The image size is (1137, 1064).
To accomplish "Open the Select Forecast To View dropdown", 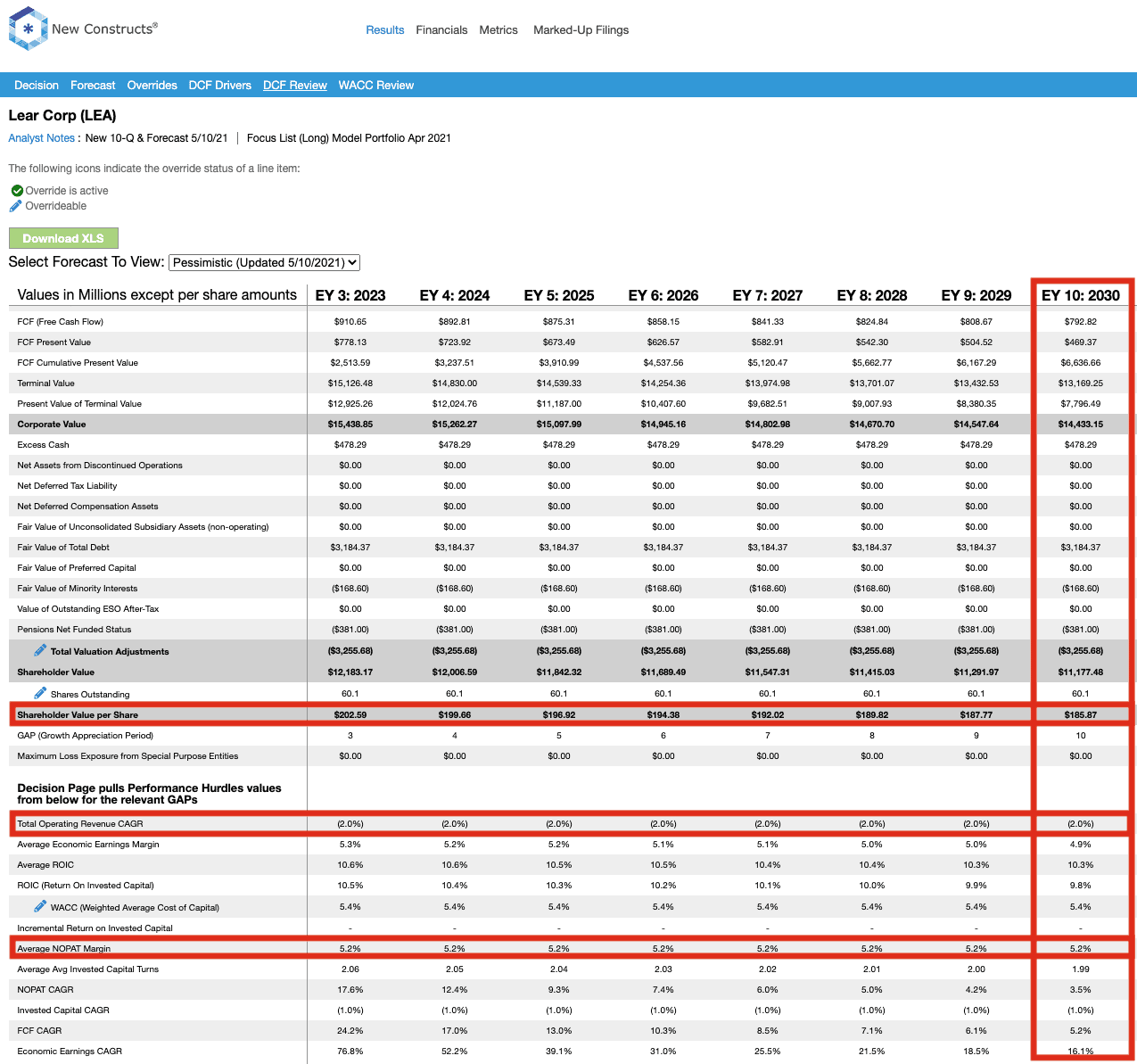I will click(x=264, y=262).
